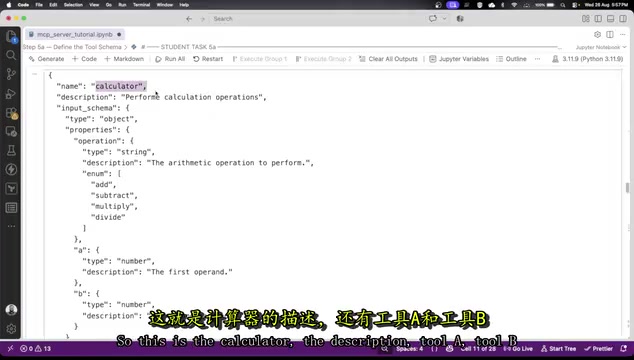Click the "multiply" enum value

coord(114,206)
